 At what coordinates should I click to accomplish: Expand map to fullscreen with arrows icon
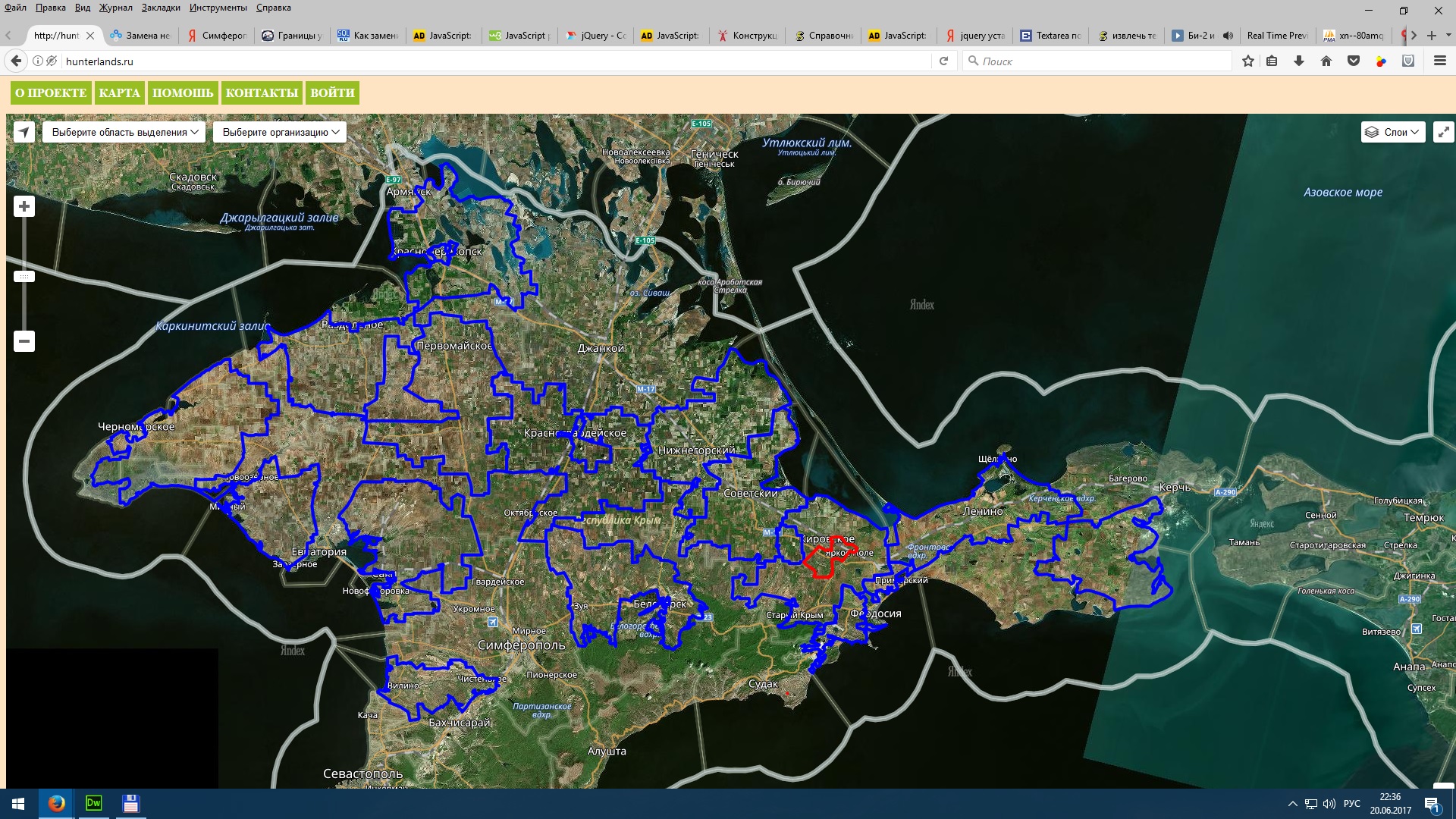pos(1443,132)
